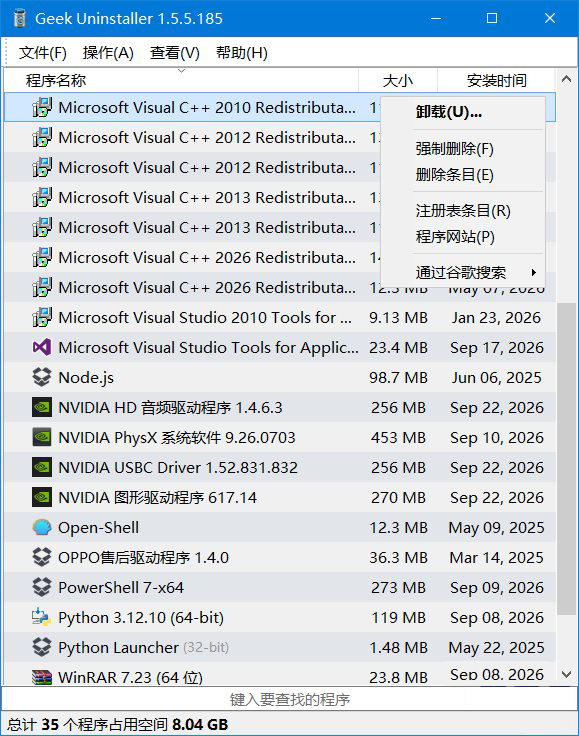The height and width of the screenshot is (736, 579).
Task: Select Microsoft Visual Studio 2010 Tools row
Action: pyautogui.click(x=280, y=317)
